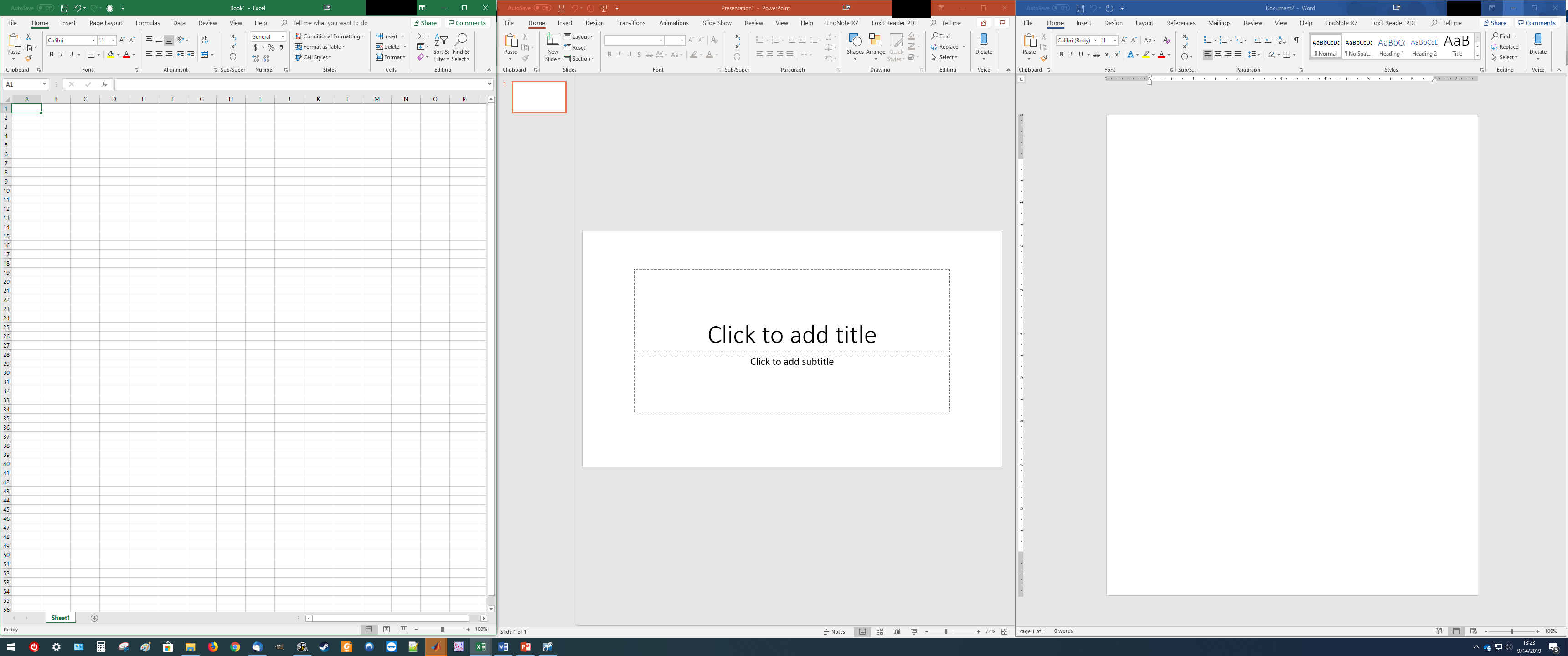
Task: Open Excel number format General dropdown
Action: pyautogui.click(x=283, y=36)
